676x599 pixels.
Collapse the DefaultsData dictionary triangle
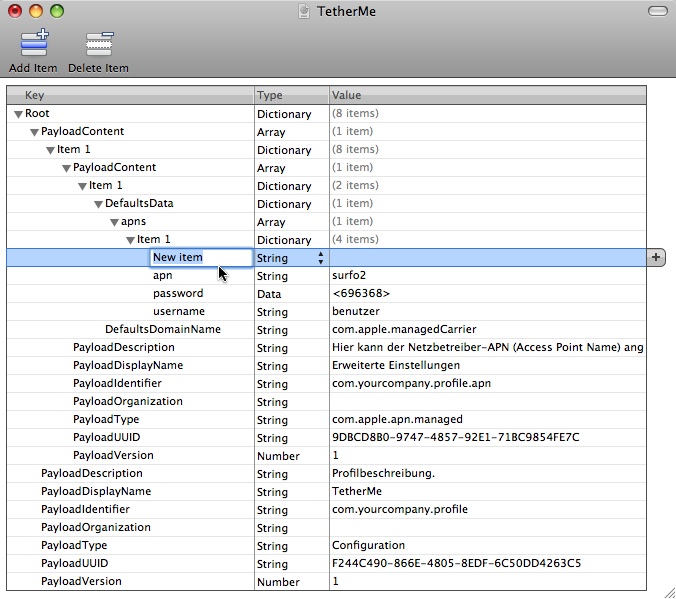pos(98,204)
